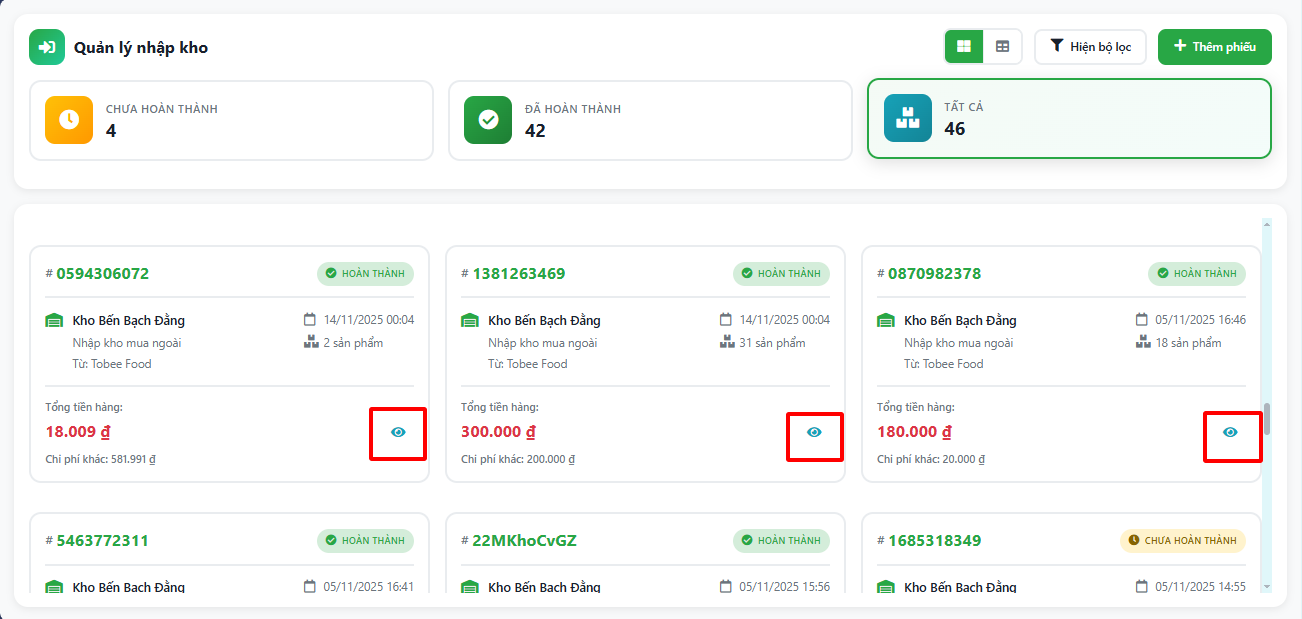Switch to table list view

pyautogui.click(x=1002, y=47)
